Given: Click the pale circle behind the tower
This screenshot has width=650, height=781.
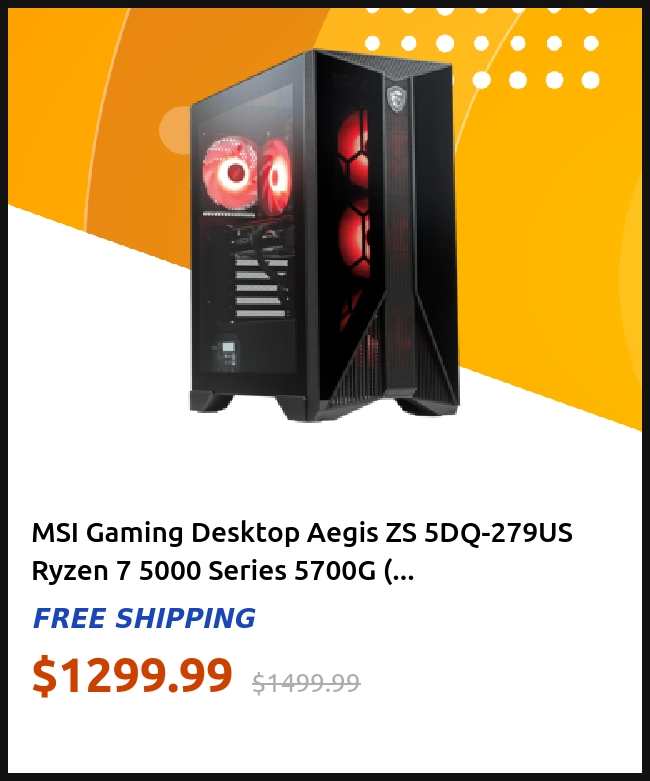Looking at the screenshot, I should coord(174,130).
